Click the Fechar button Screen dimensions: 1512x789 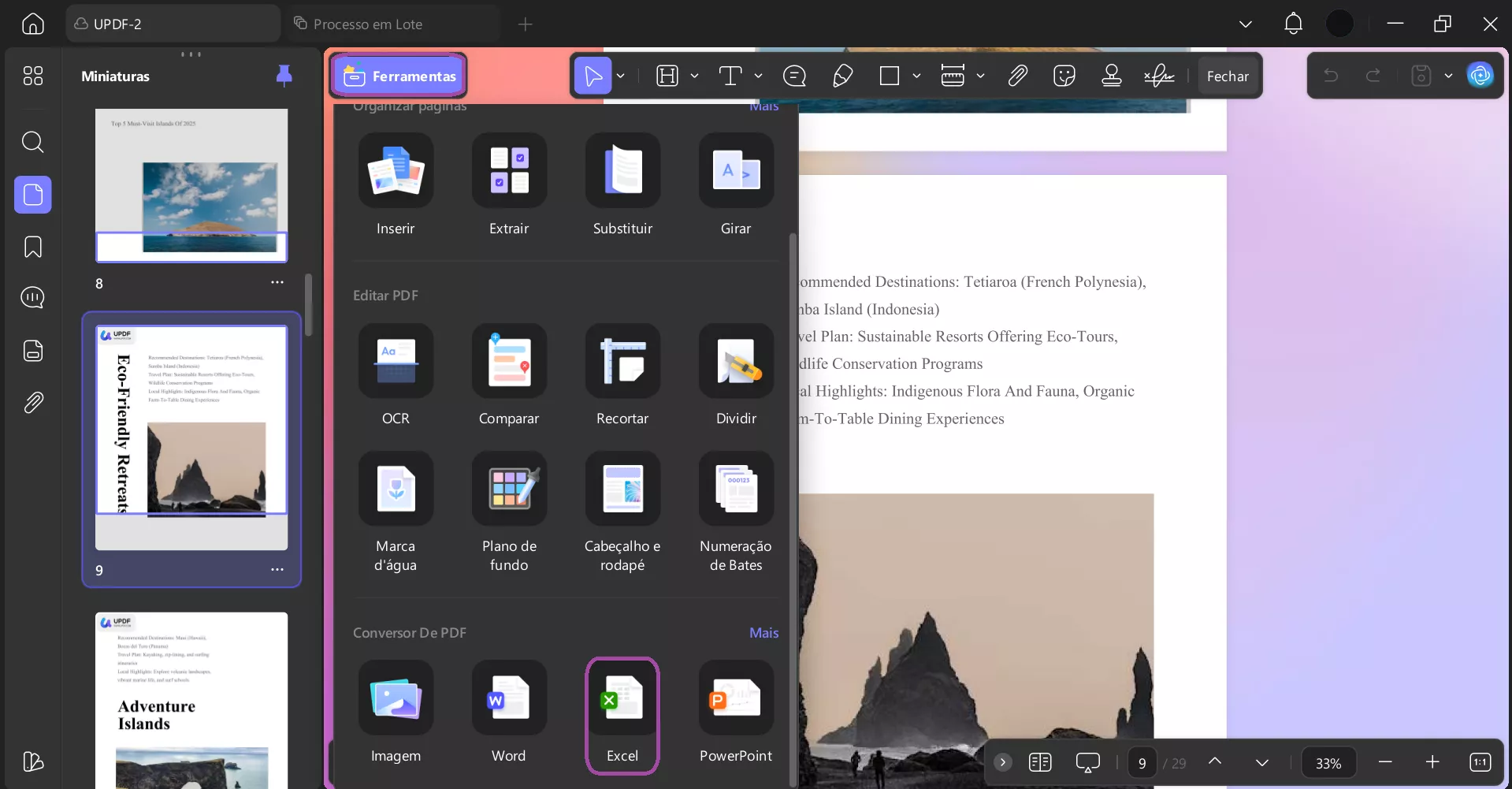(x=1228, y=76)
